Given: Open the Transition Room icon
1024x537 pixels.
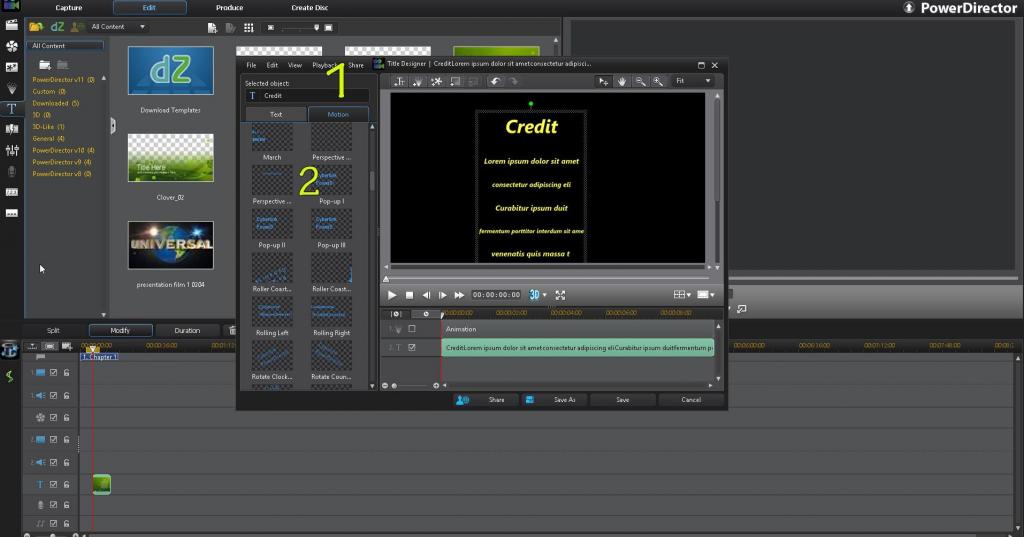Looking at the screenshot, I should click(x=11, y=129).
